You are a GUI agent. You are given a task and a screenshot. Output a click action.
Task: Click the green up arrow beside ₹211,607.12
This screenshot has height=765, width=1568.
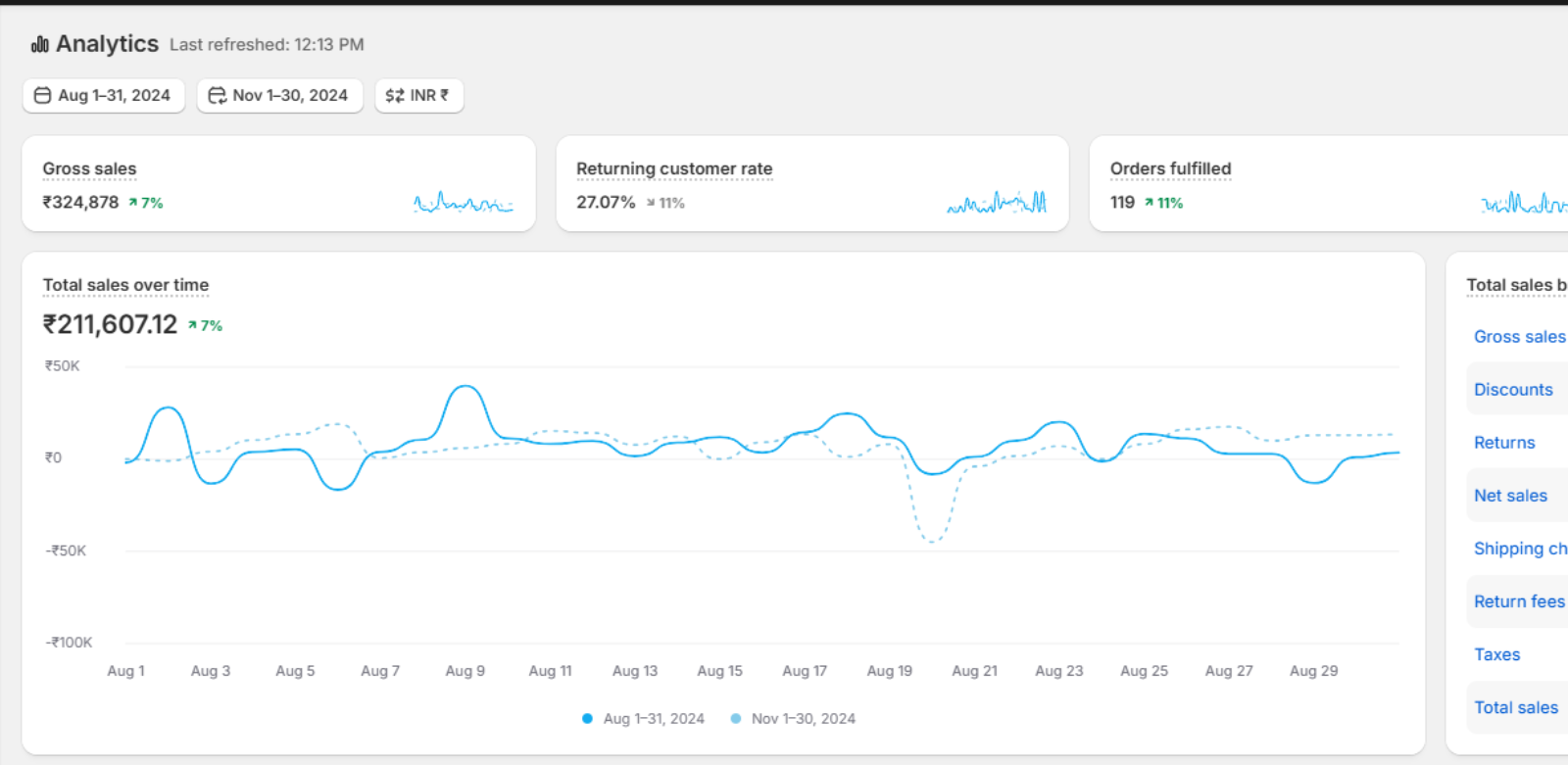193,325
